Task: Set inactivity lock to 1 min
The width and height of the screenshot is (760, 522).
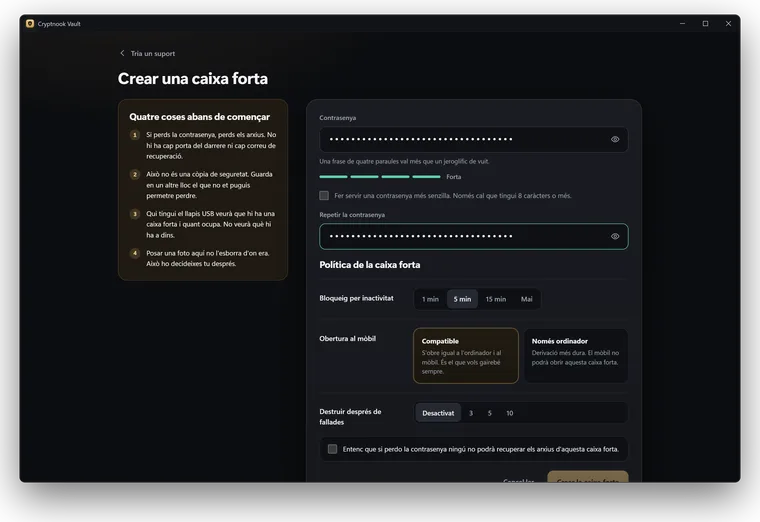Action: [x=430, y=299]
